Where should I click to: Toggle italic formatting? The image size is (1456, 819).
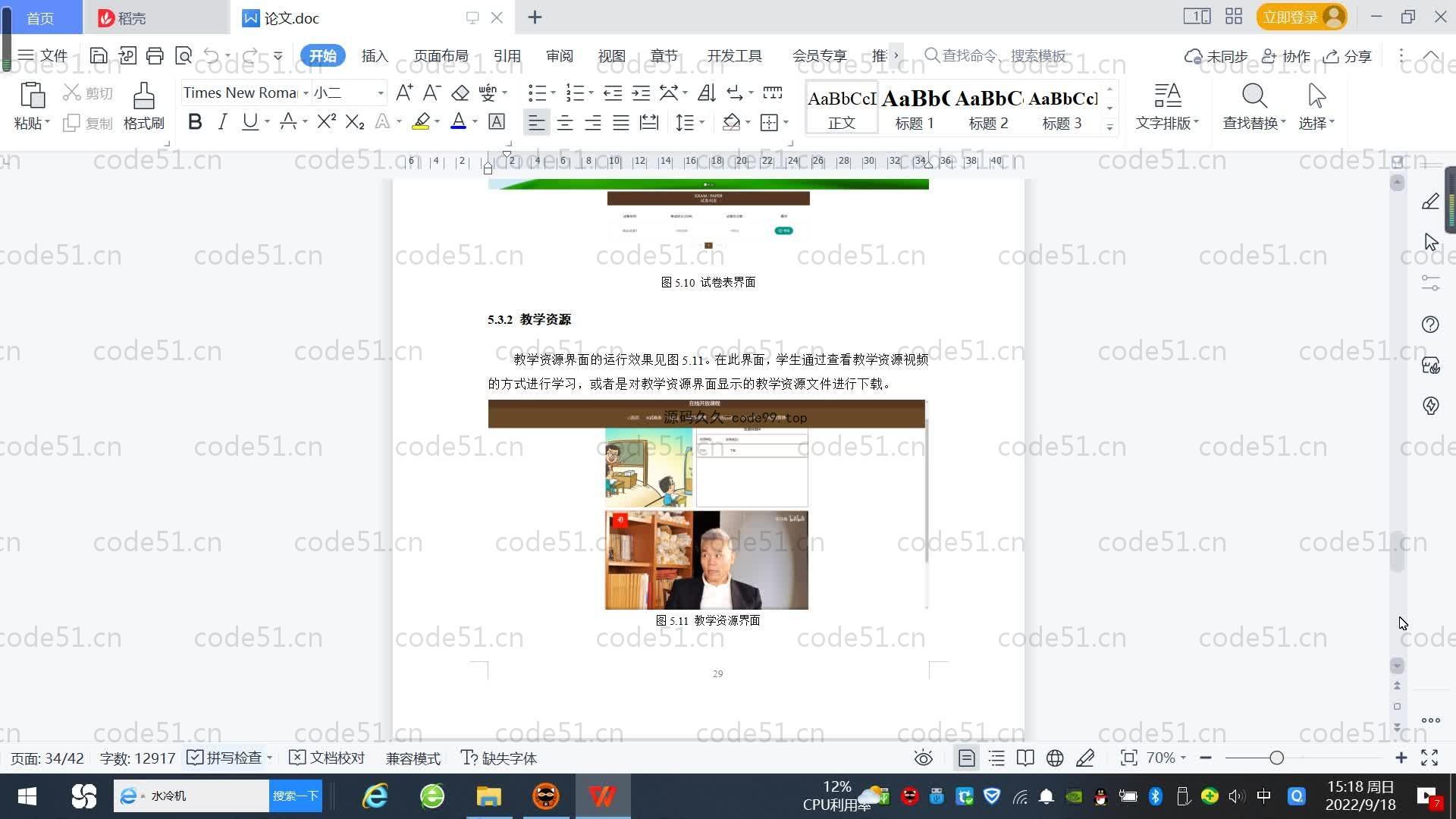pyautogui.click(x=222, y=122)
